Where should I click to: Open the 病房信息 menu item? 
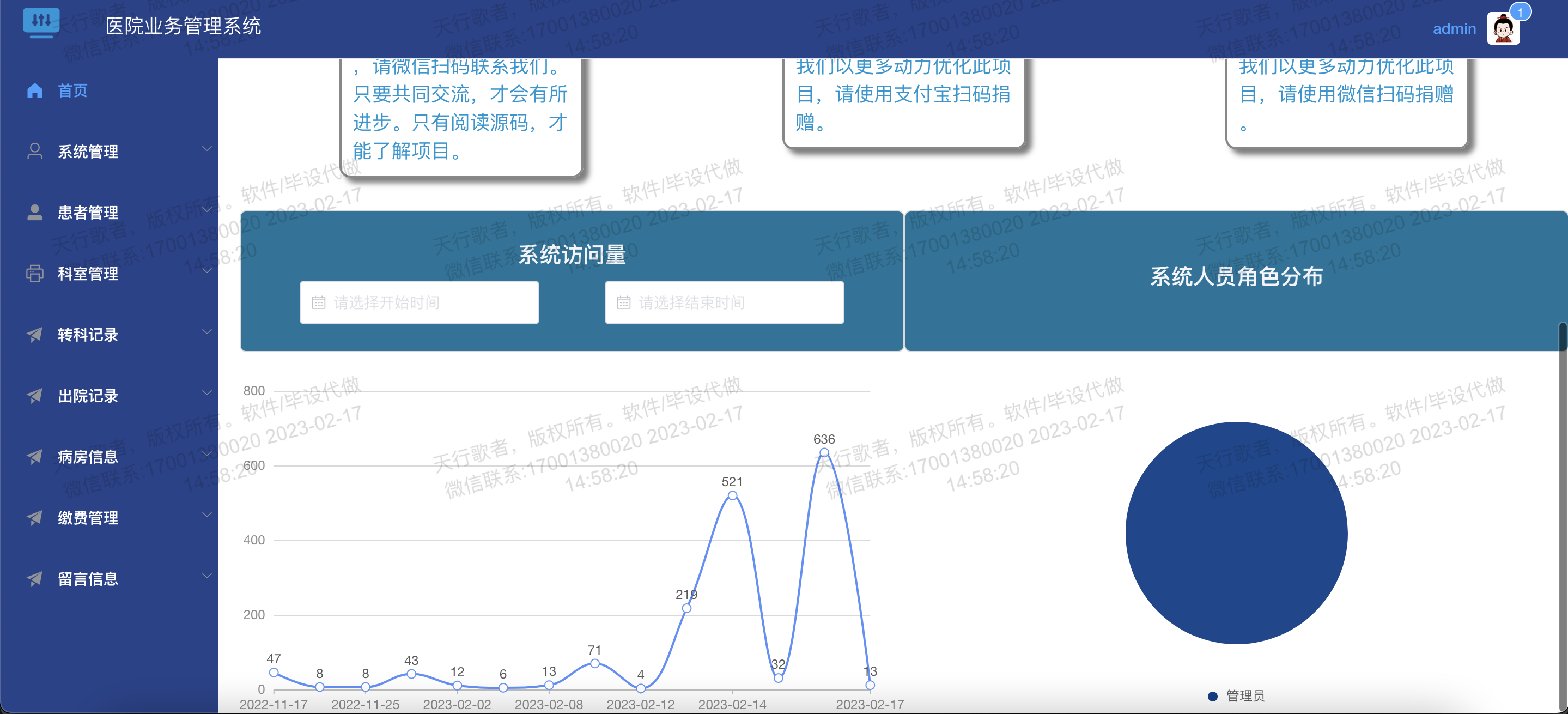tap(88, 457)
